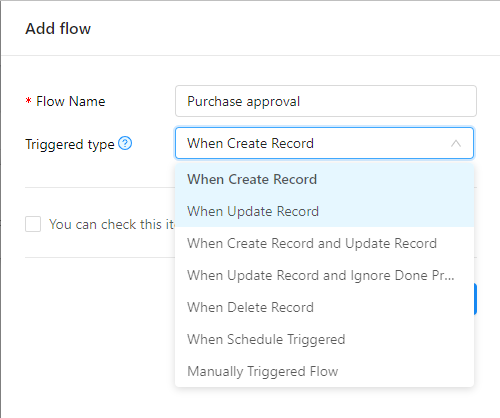Click the blue button edge behind the dropdown
The width and height of the screenshot is (500, 418).
point(475,299)
